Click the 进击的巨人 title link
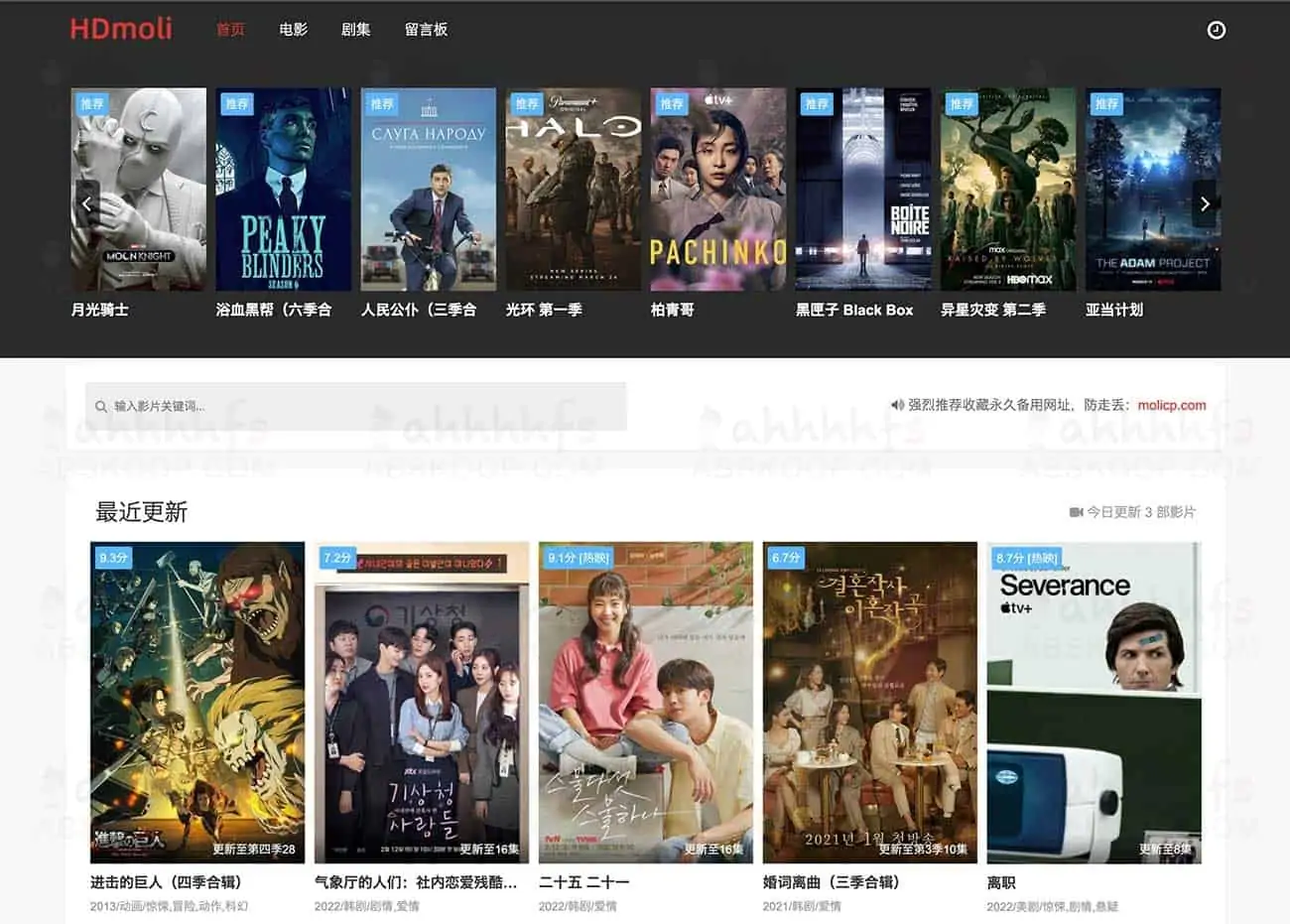Viewport: 1290px width, 924px height. [x=166, y=882]
